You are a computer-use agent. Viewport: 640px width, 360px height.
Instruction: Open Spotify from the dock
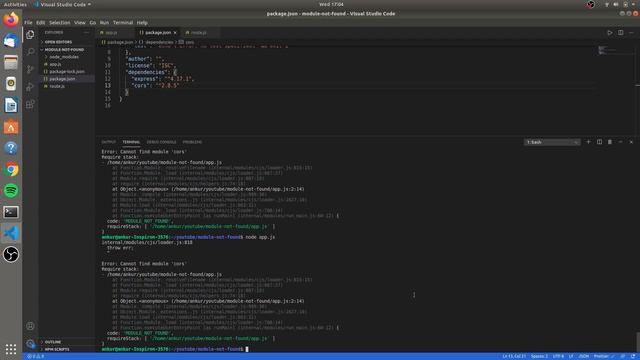11,191
